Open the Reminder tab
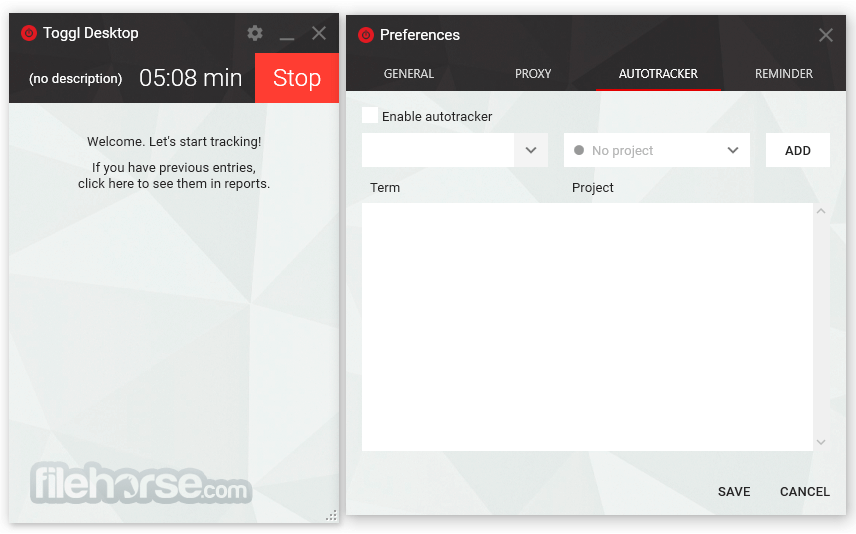Screen dimensions: 856x534 point(783,74)
